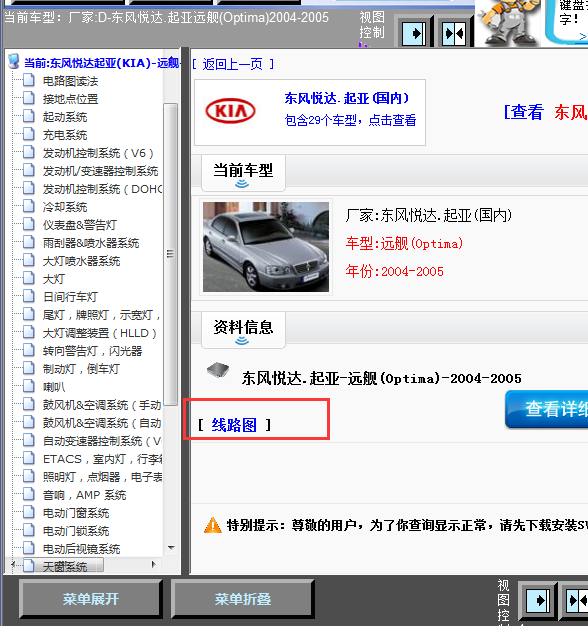
Task: Open 鼓风机&空调系统（手动）entry
Action: click(x=102, y=405)
